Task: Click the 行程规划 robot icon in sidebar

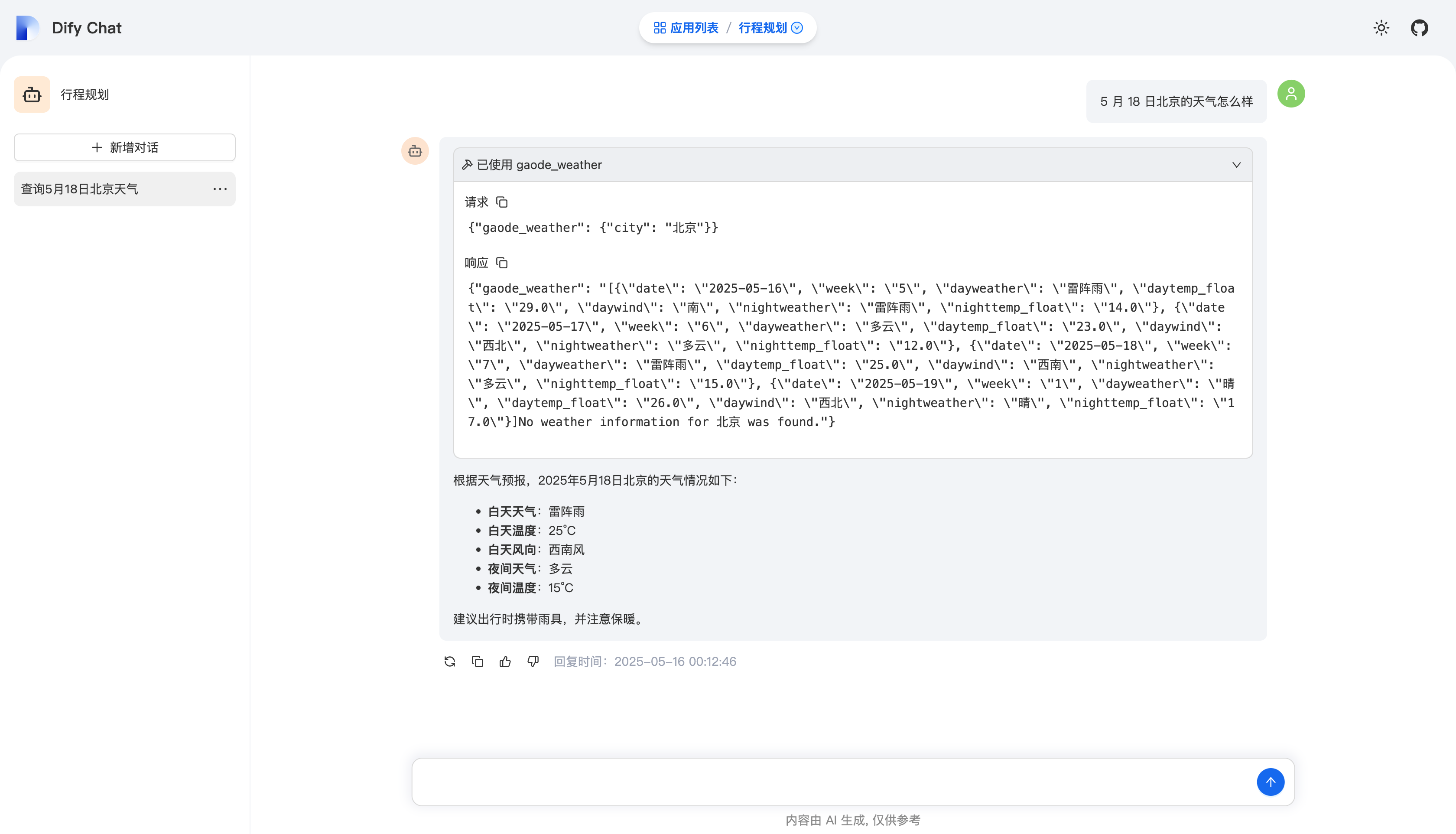Action: coord(32,94)
